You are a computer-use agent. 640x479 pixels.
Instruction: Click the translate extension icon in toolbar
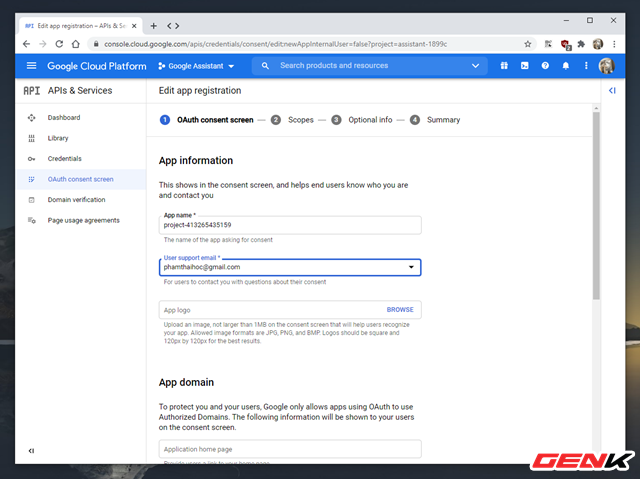pyautogui.click(x=548, y=44)
